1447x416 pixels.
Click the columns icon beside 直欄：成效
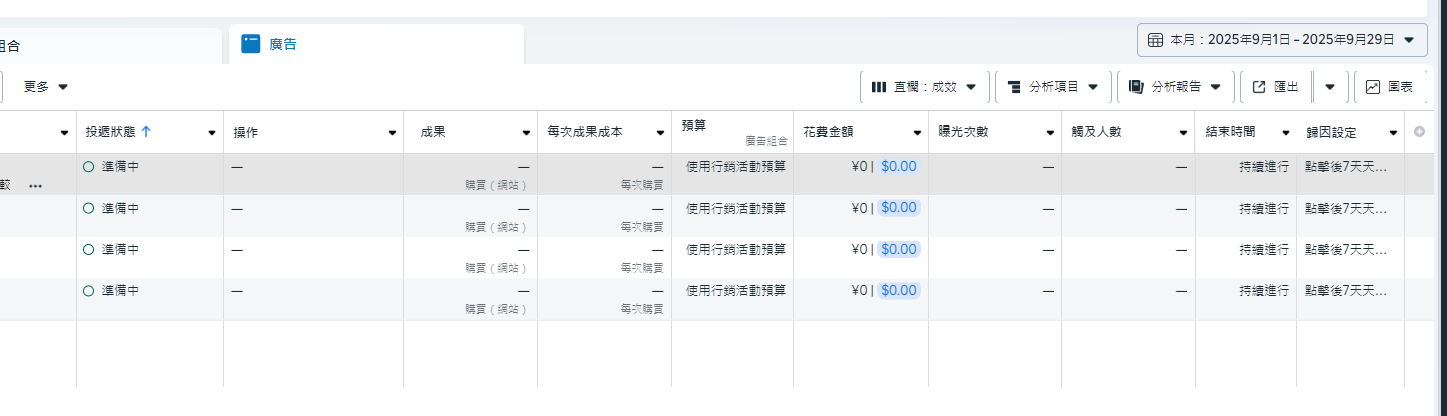(879, 87)
